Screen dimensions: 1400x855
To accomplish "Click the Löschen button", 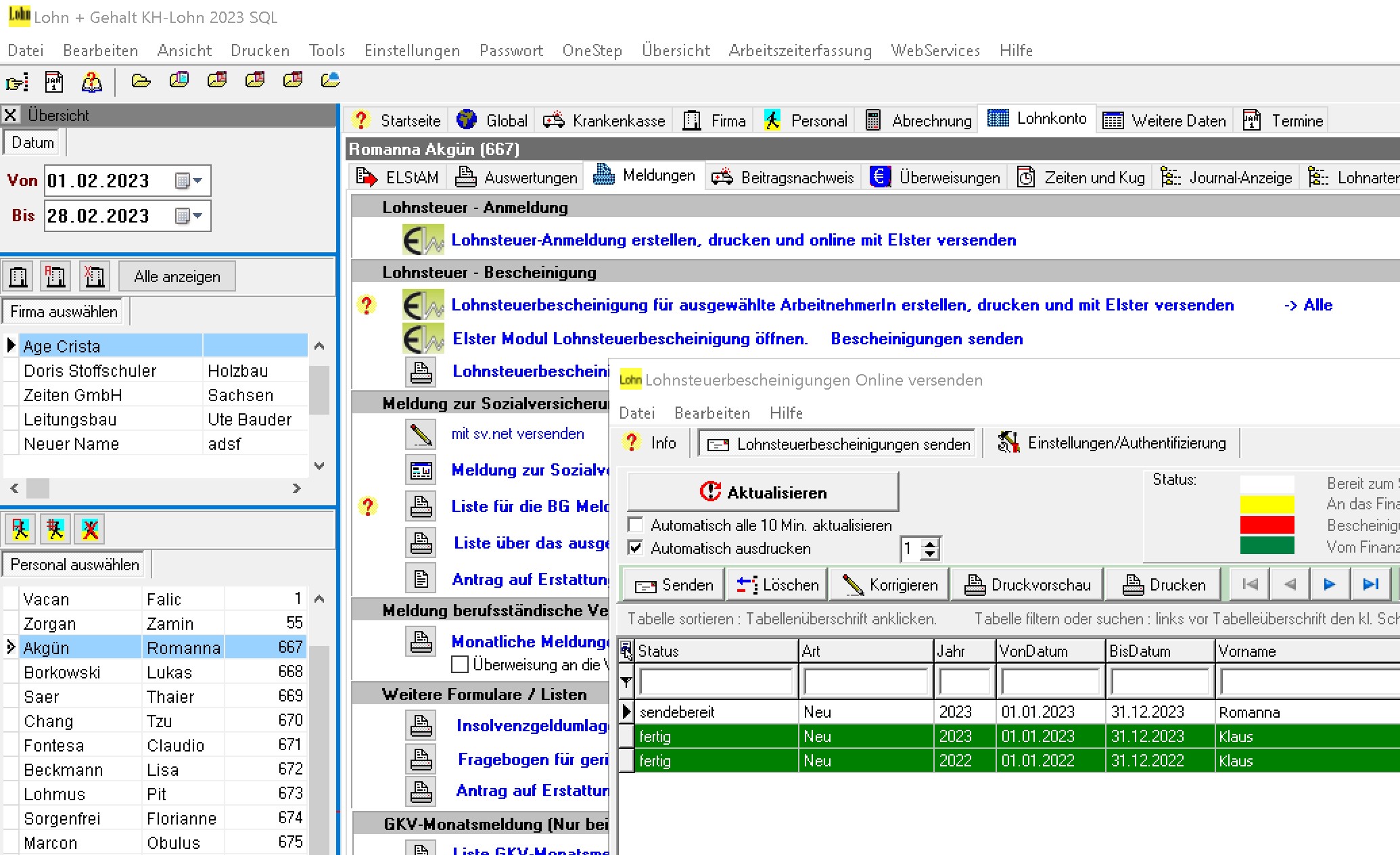I will (777, 584).
